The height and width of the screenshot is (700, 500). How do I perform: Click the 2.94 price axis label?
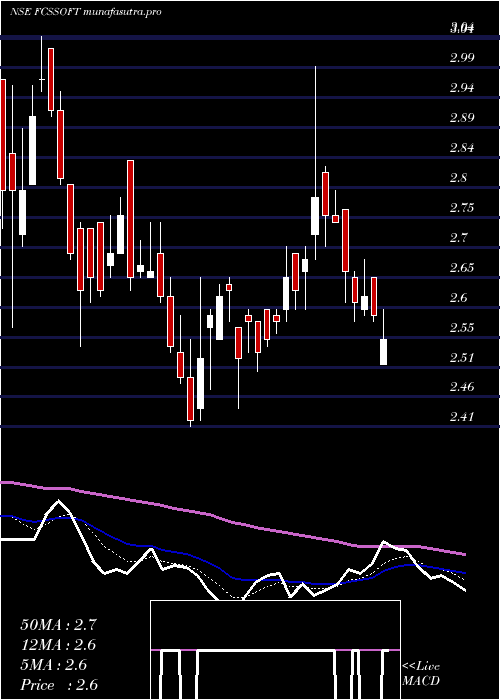pos(462,88)
